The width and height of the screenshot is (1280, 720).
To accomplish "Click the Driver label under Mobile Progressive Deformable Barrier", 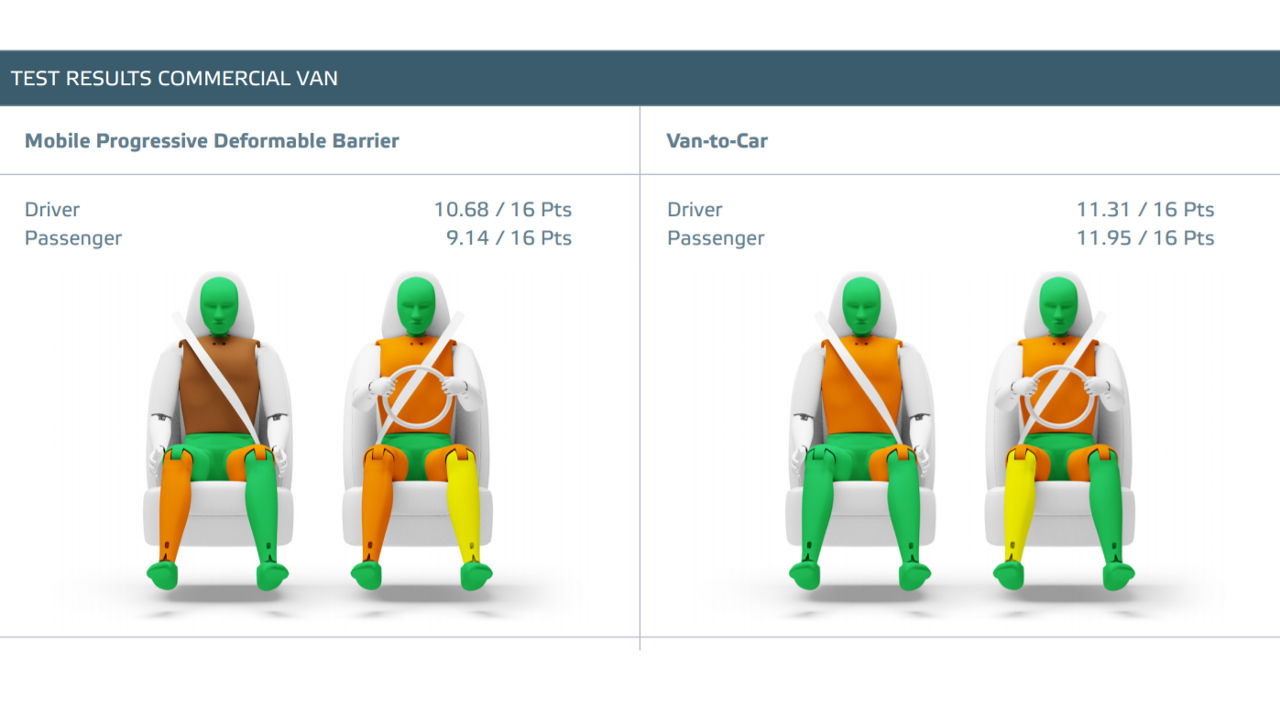I will point(52,210).
